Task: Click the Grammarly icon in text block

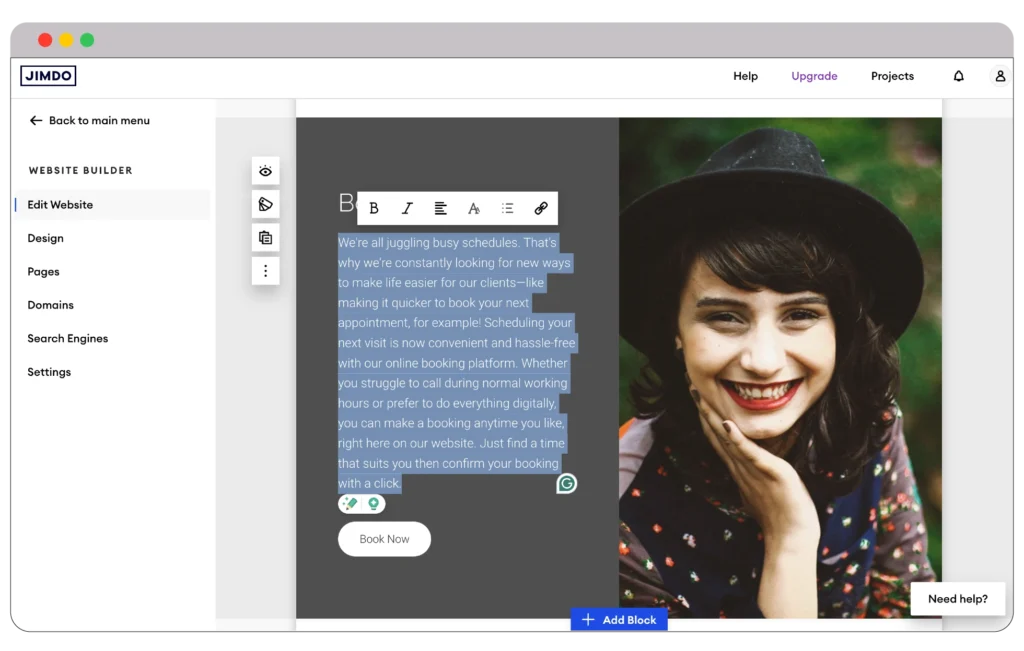Action: pos(566,484)
